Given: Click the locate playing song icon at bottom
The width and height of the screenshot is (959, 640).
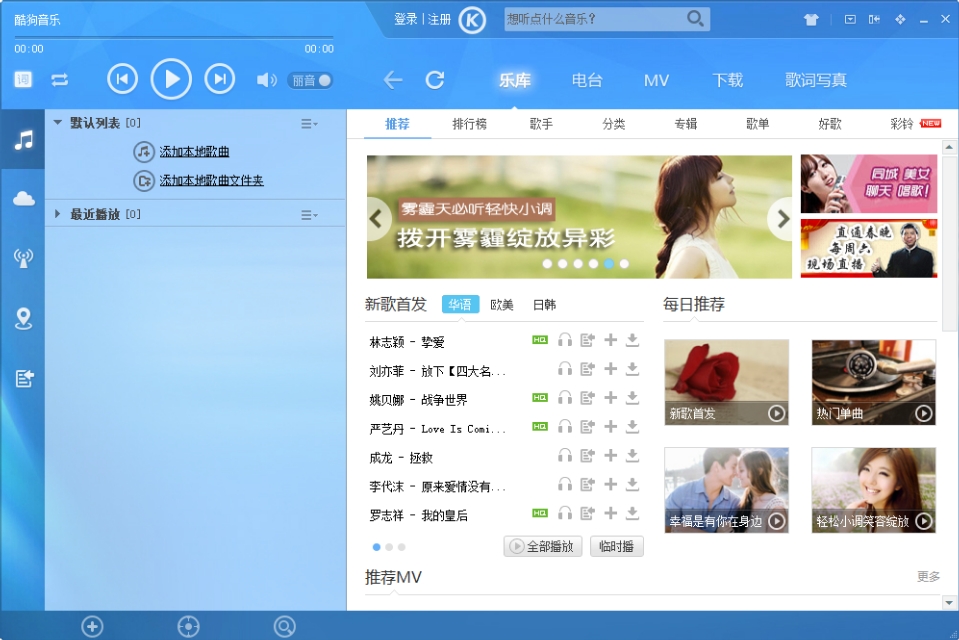Looking at the screenshot, I should [x=186, y=625].
